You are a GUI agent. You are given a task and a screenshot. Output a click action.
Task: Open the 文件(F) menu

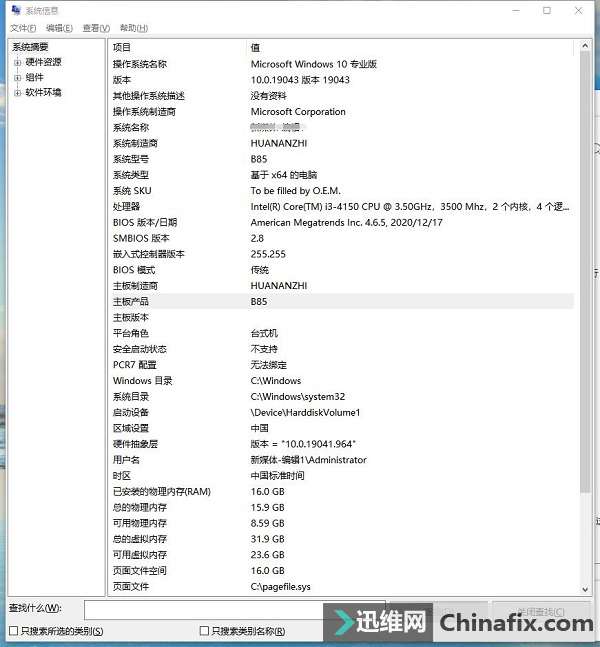coord(23,28)
